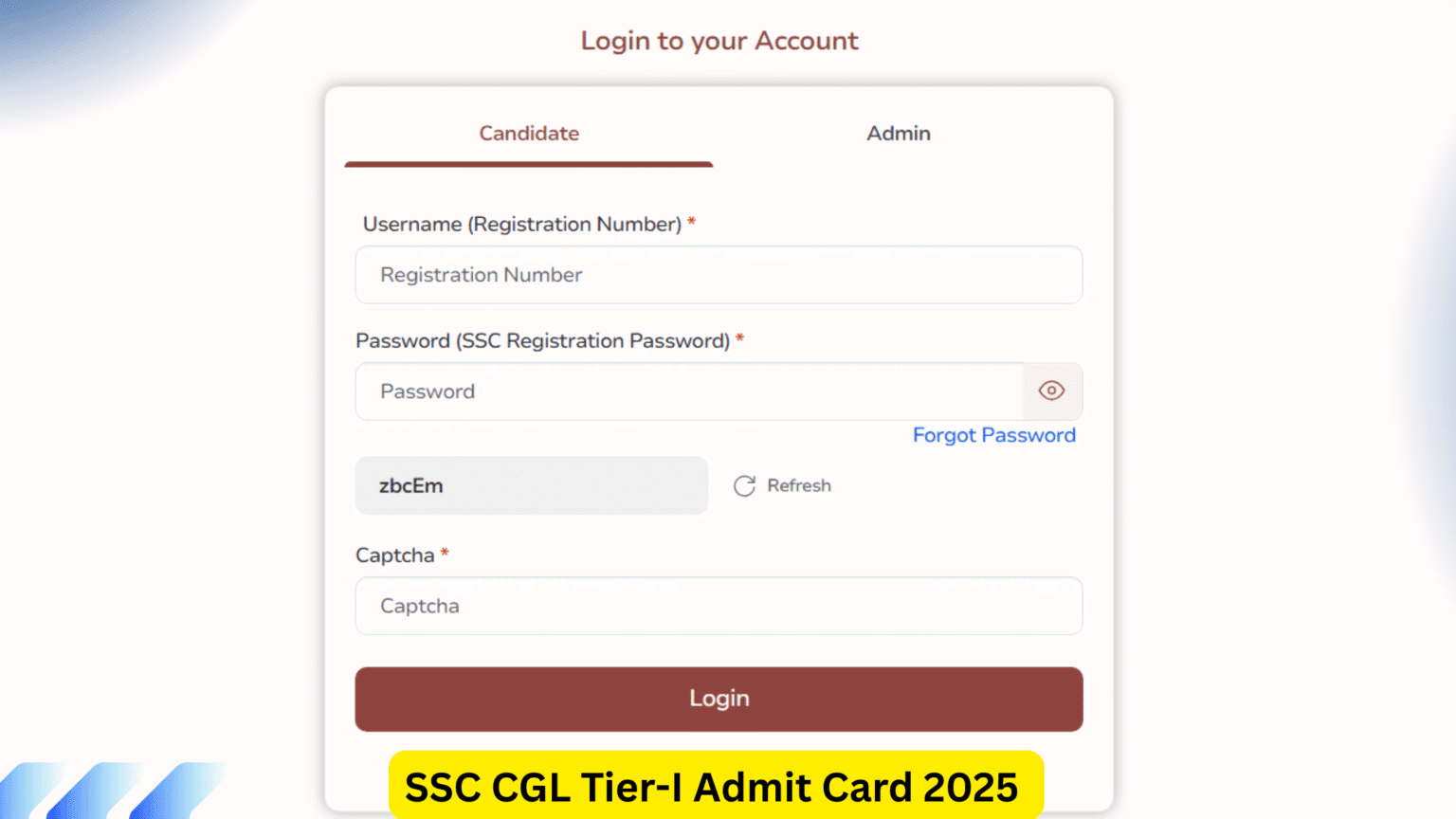The height and width of the screenshot is (819, 1456).
Task: Open the Forgot Password page
Action: pyautogui.click(x=993, y=435)
